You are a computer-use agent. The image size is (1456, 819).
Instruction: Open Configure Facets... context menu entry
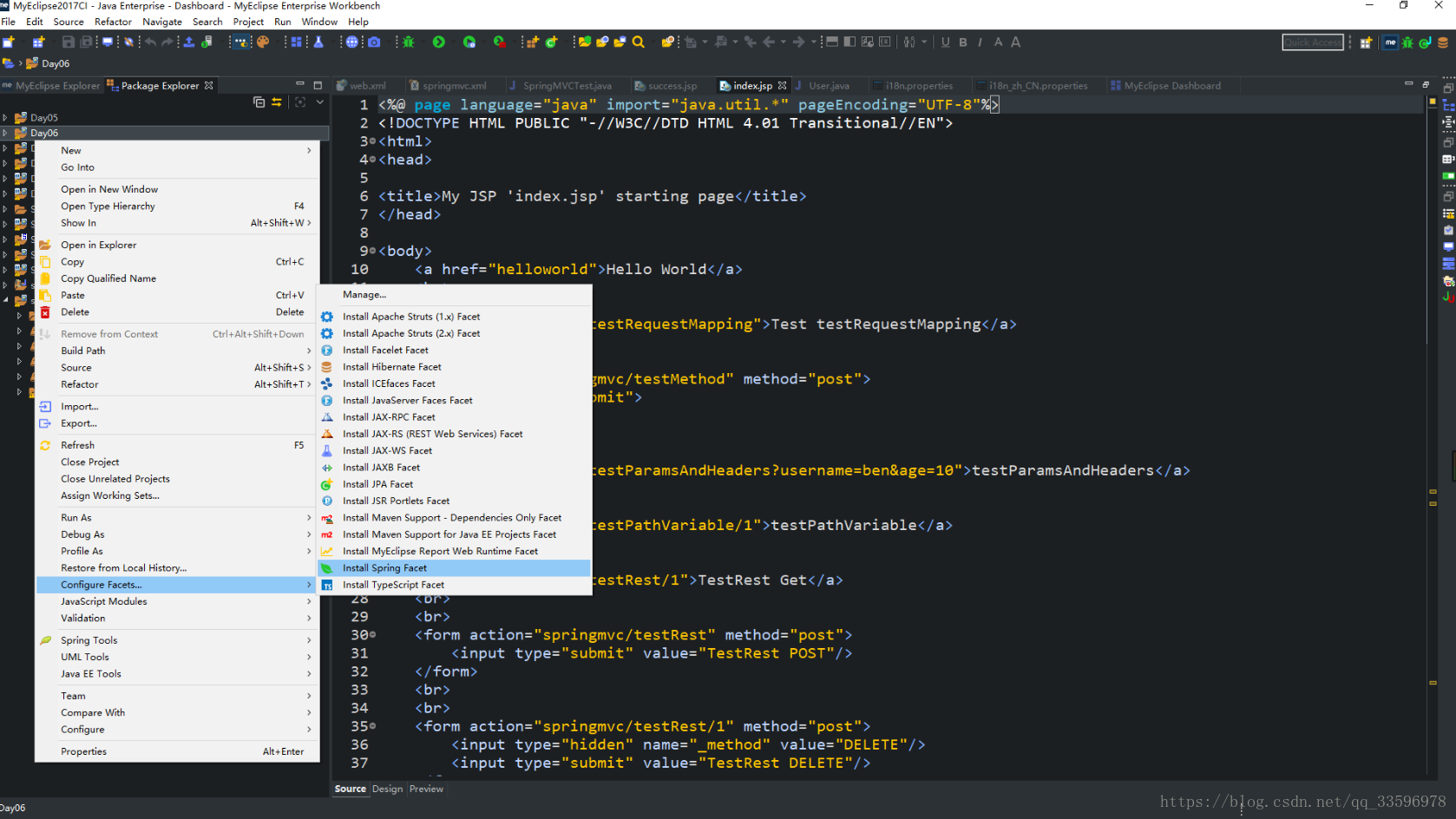coord(177,585)
